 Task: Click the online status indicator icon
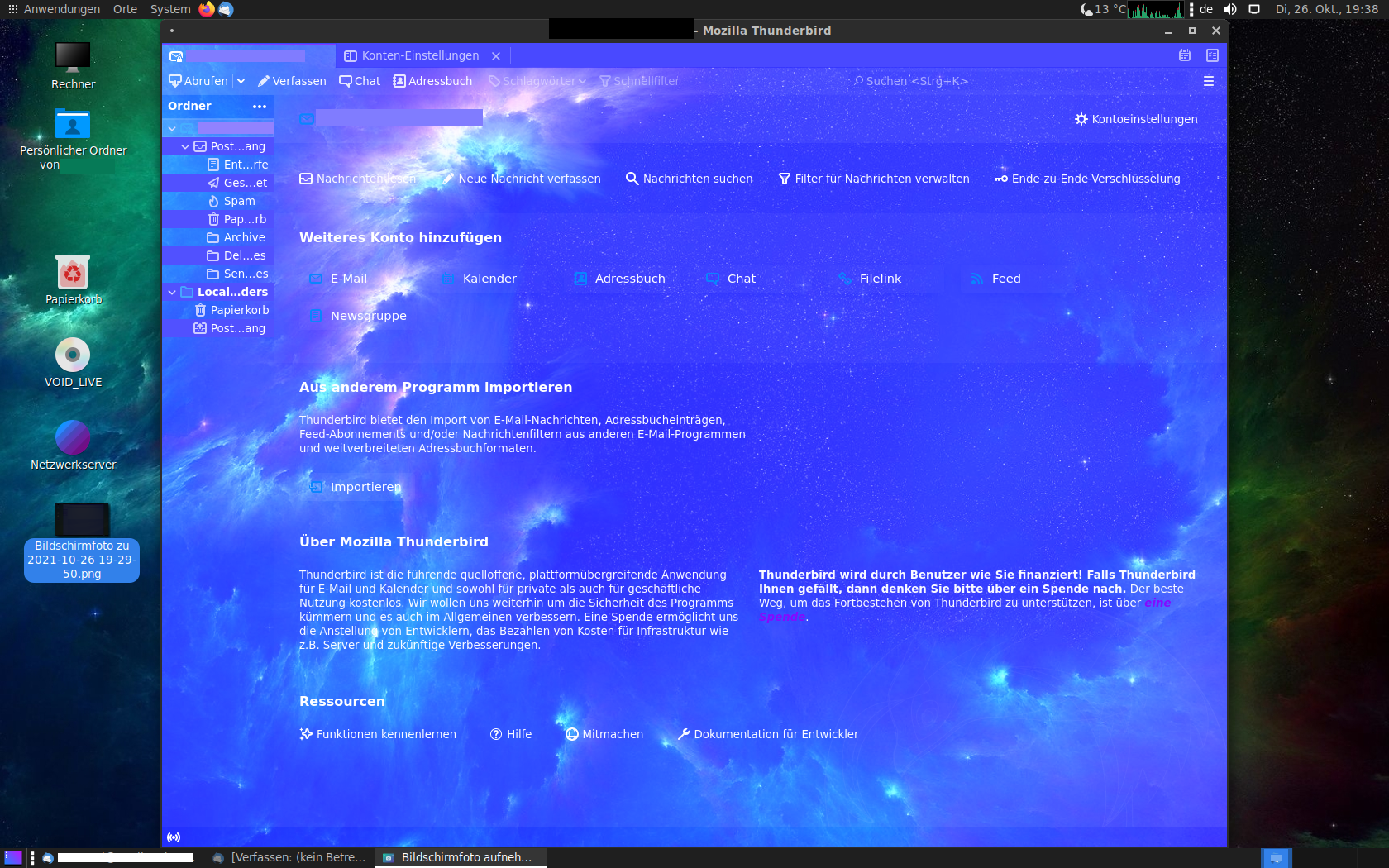click(x=174, y=837)
